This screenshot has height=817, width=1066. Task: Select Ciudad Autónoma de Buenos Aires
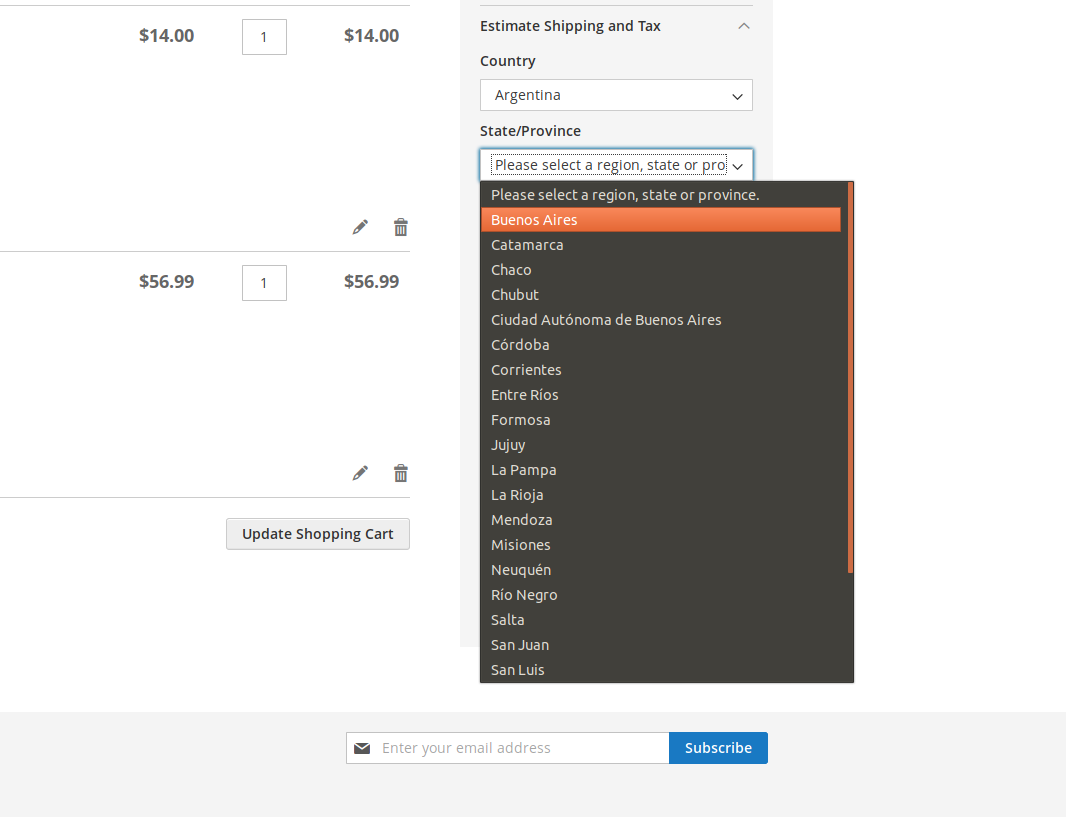tap(661, 320)
